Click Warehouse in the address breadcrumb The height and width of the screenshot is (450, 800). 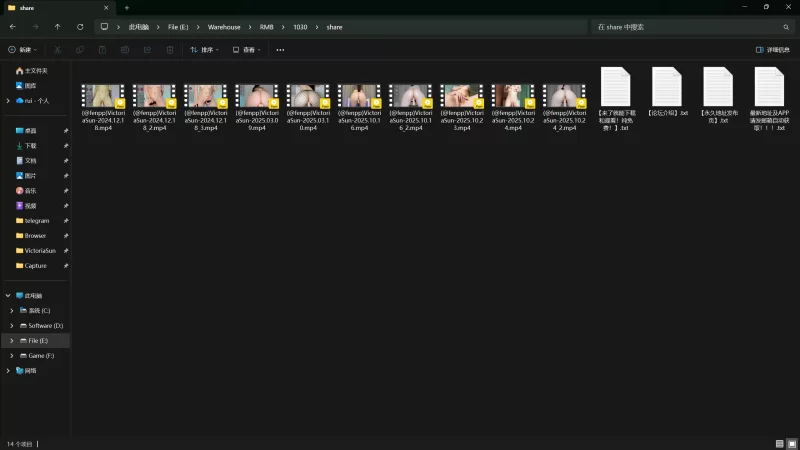224,27
